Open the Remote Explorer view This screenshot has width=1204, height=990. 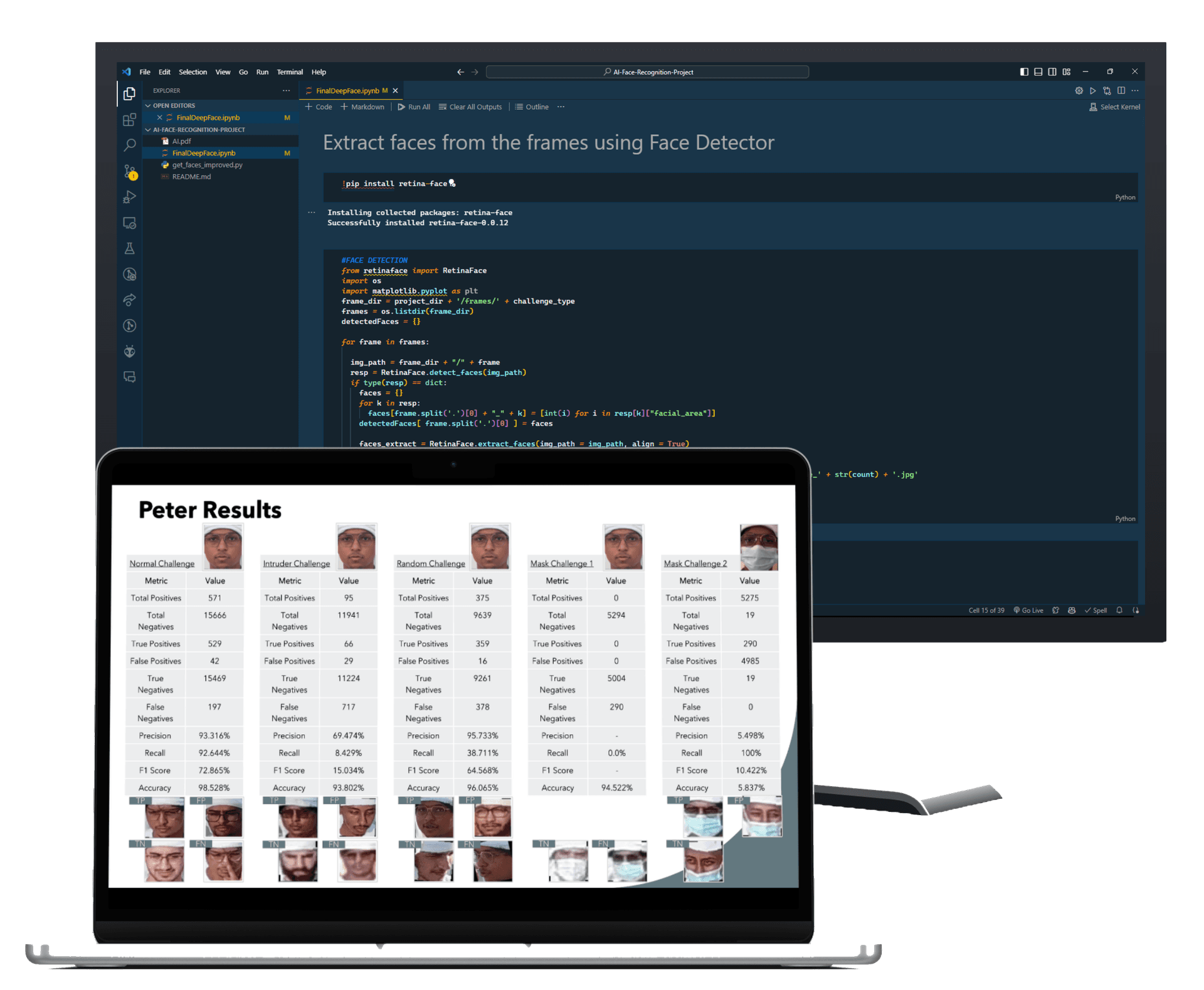tap(129, 223)
